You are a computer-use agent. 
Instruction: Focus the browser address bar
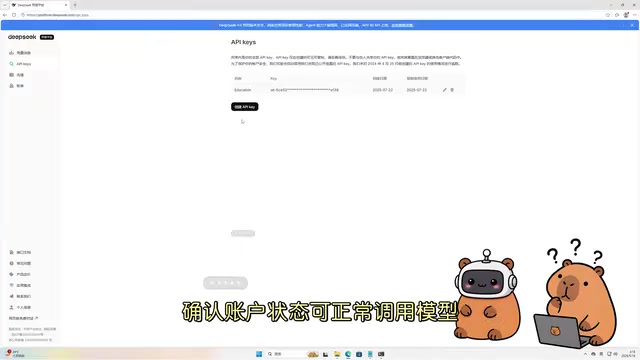(x=310, y=15)
